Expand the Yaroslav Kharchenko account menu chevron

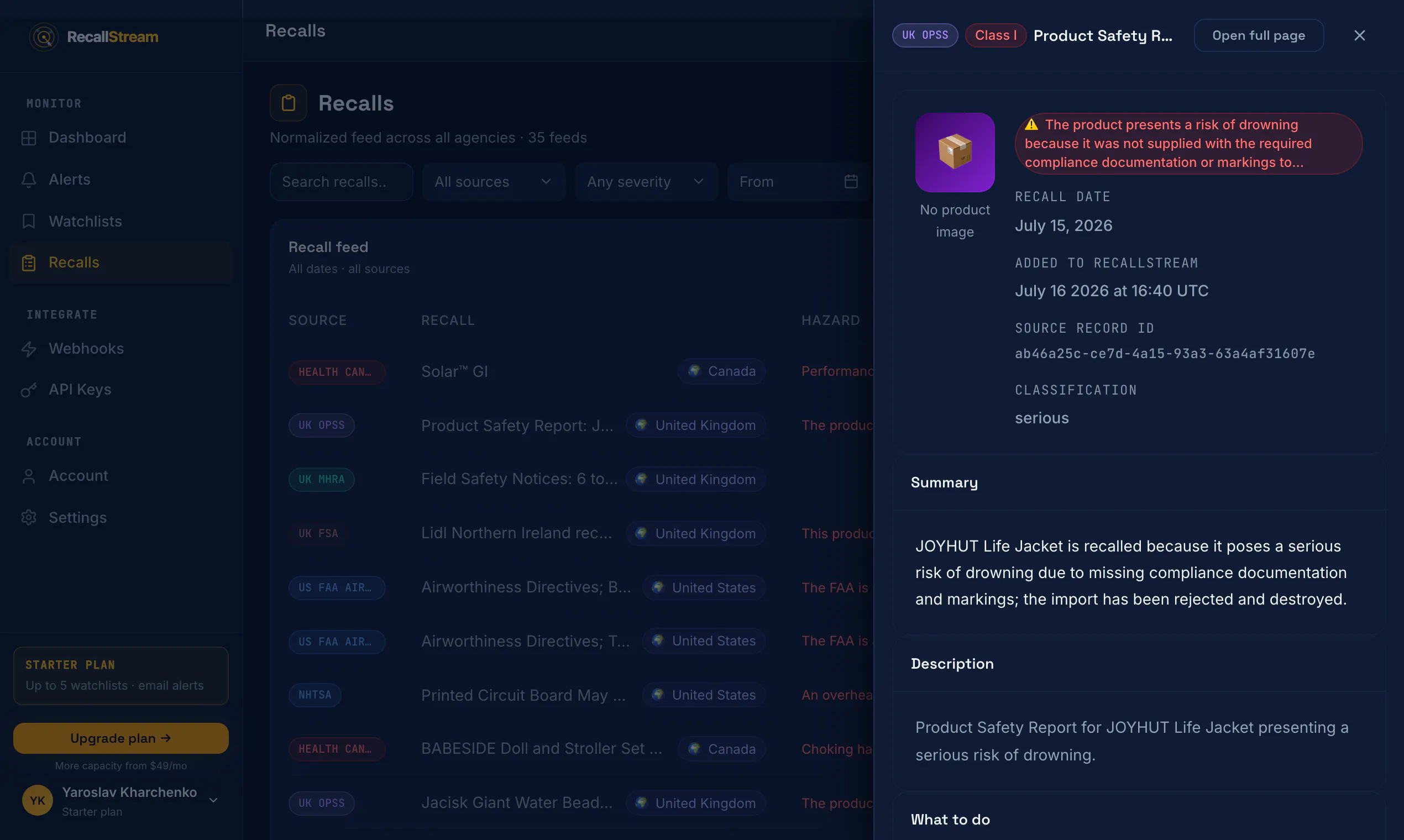(213, 800)
